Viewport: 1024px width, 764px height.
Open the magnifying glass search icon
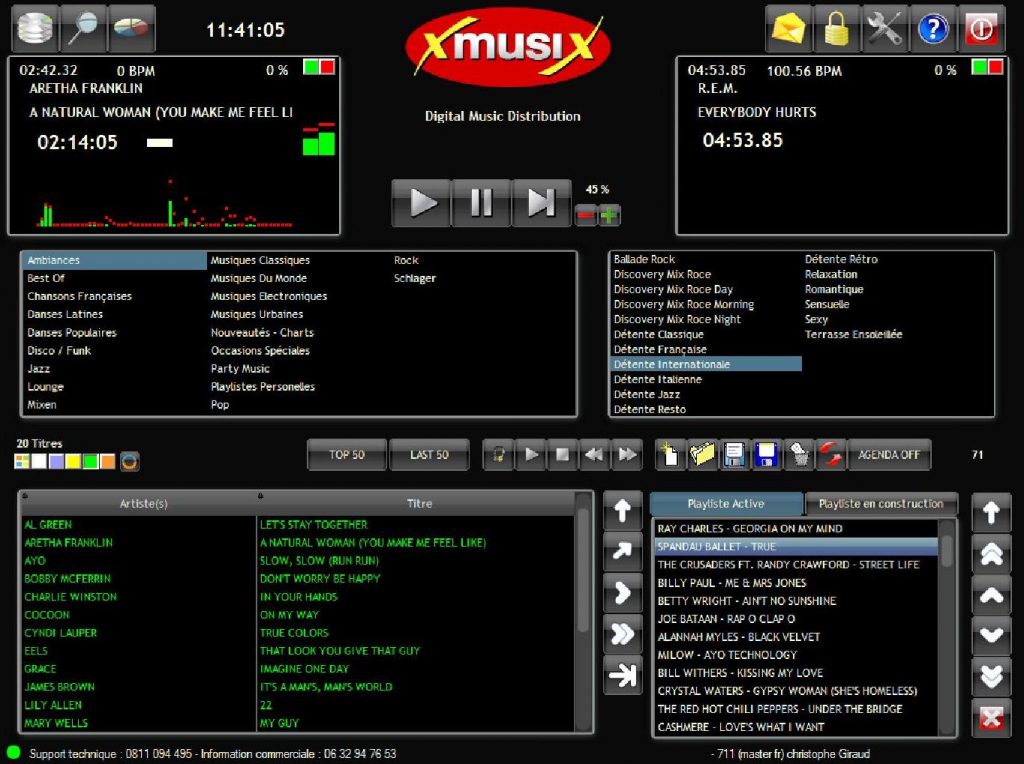point(84,28)
